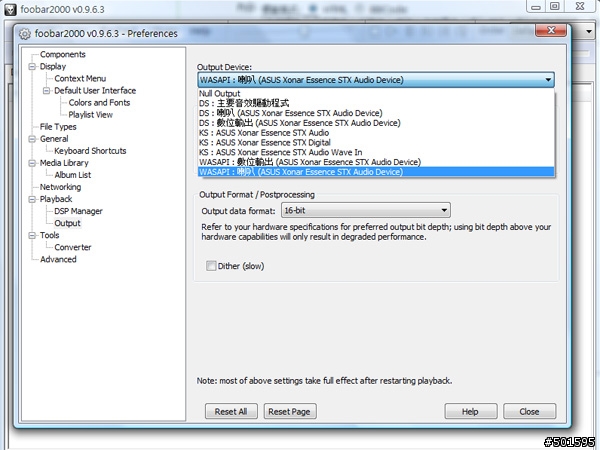The width and height of the screenshot is (600, 450).
Task: Open Colors and Fonts page
Action: click(99, 103)
